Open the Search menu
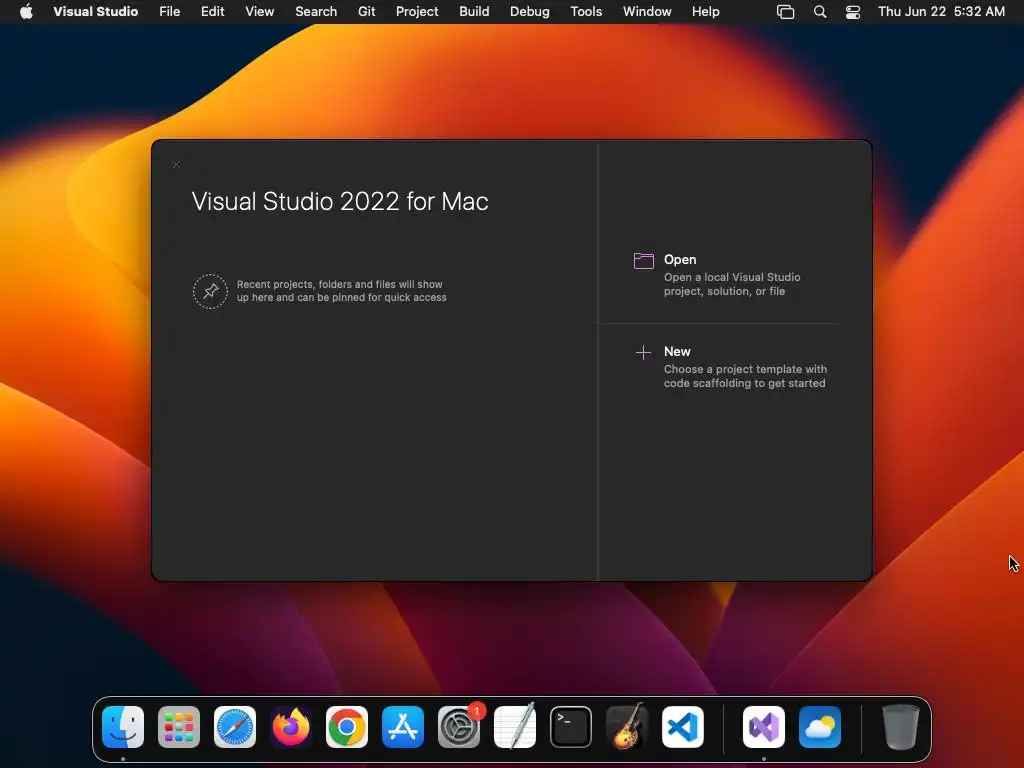The width and height of the screenshot is (1024, 768). click(316, 11)
